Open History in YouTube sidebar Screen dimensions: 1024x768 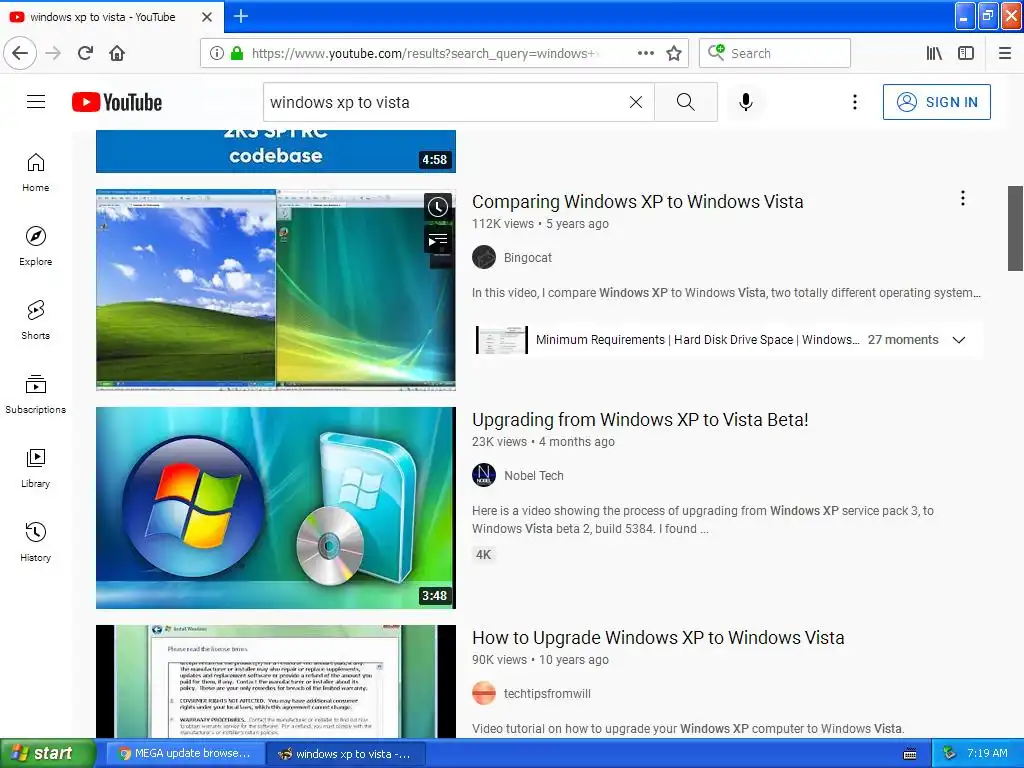(36, 542)
